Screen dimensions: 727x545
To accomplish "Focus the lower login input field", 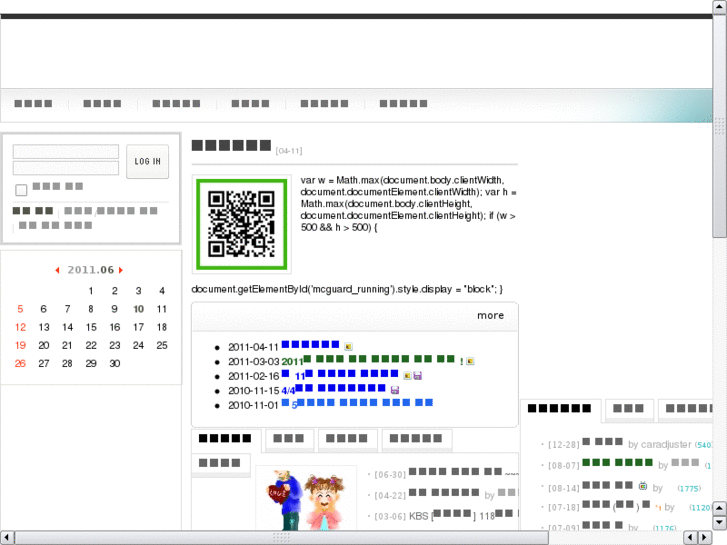I will (66, 167).
